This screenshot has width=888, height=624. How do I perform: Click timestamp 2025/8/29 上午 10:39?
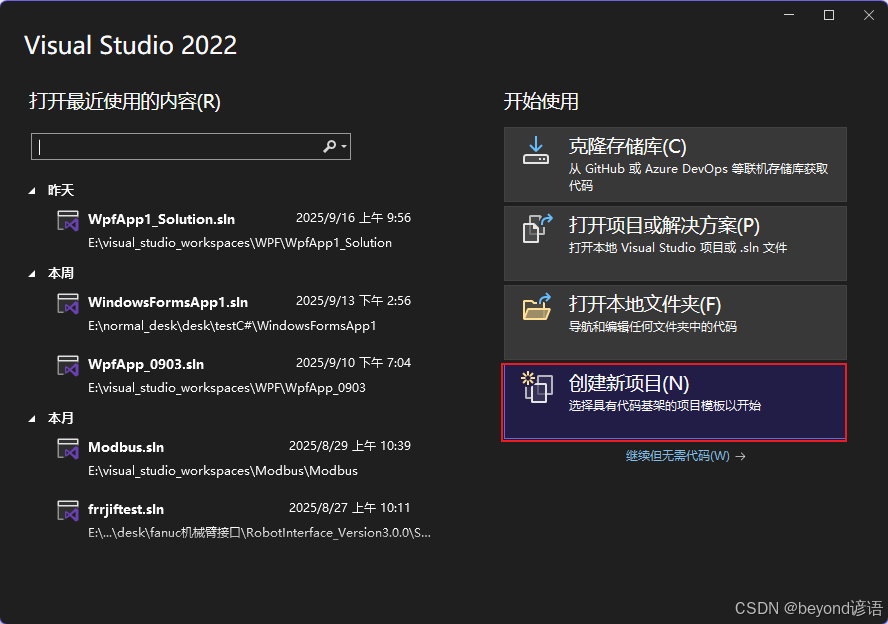pyautogui.click(x=349, y=446)
